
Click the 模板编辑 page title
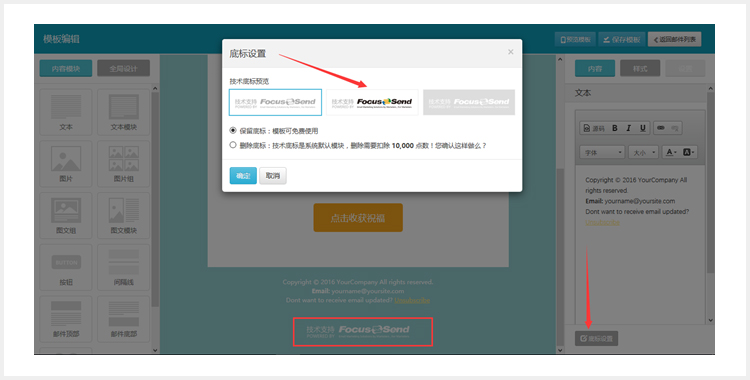[x=61, y=39]
